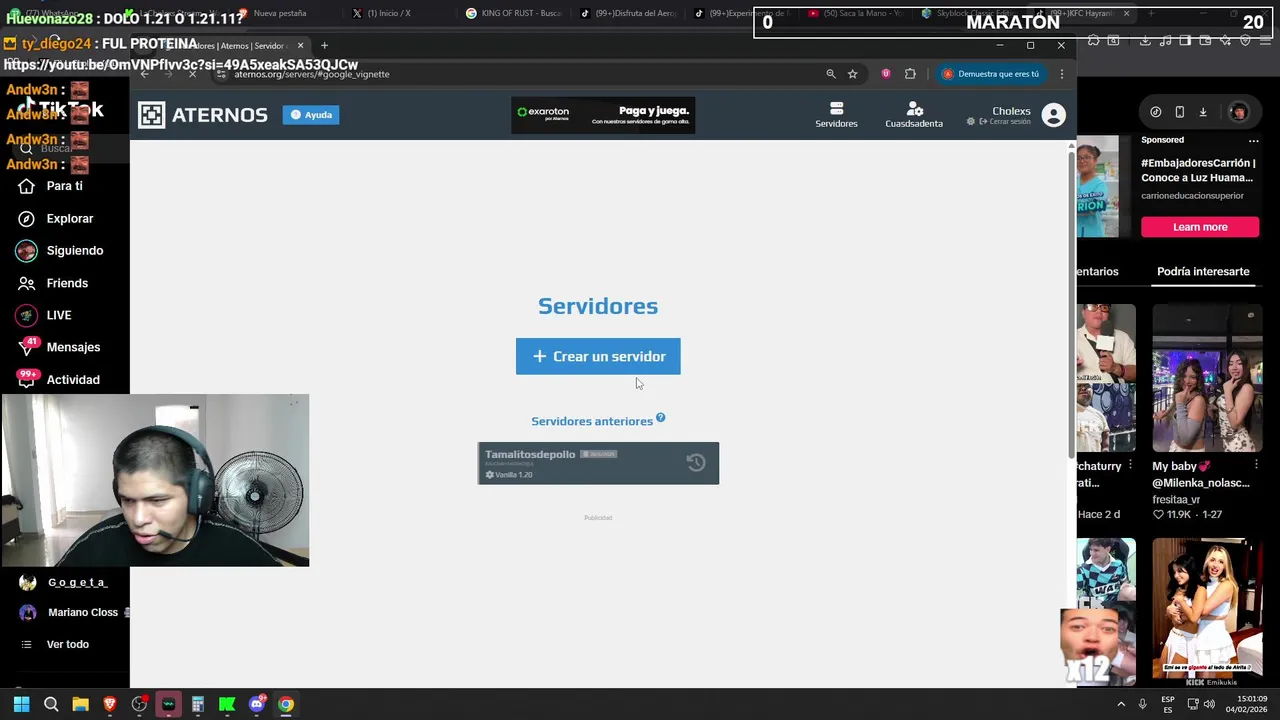Open the two girls in white video thumbnail
Viewport: 1280px width, 720px height.
point(1207,612)
